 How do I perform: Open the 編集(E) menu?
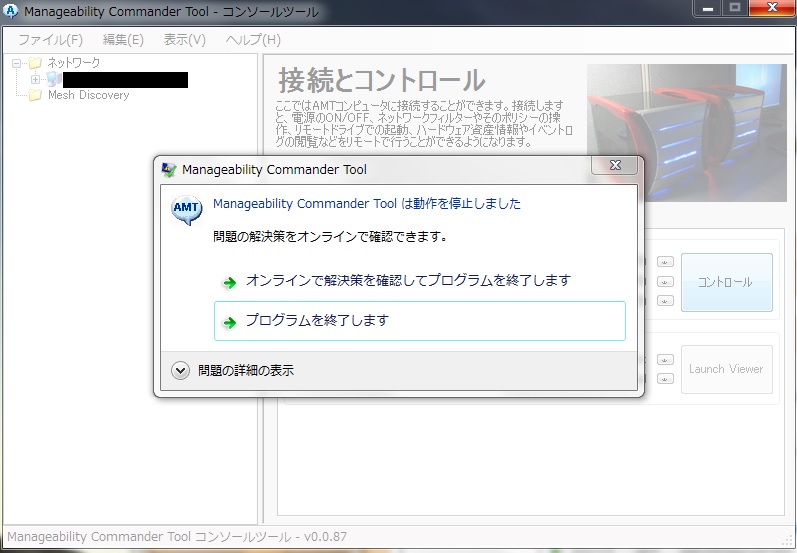tap(123, 40)
